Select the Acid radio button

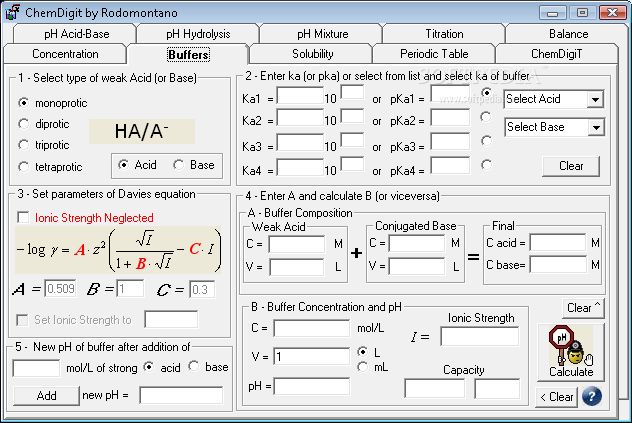pyautogui.click(x=123, y=165)
